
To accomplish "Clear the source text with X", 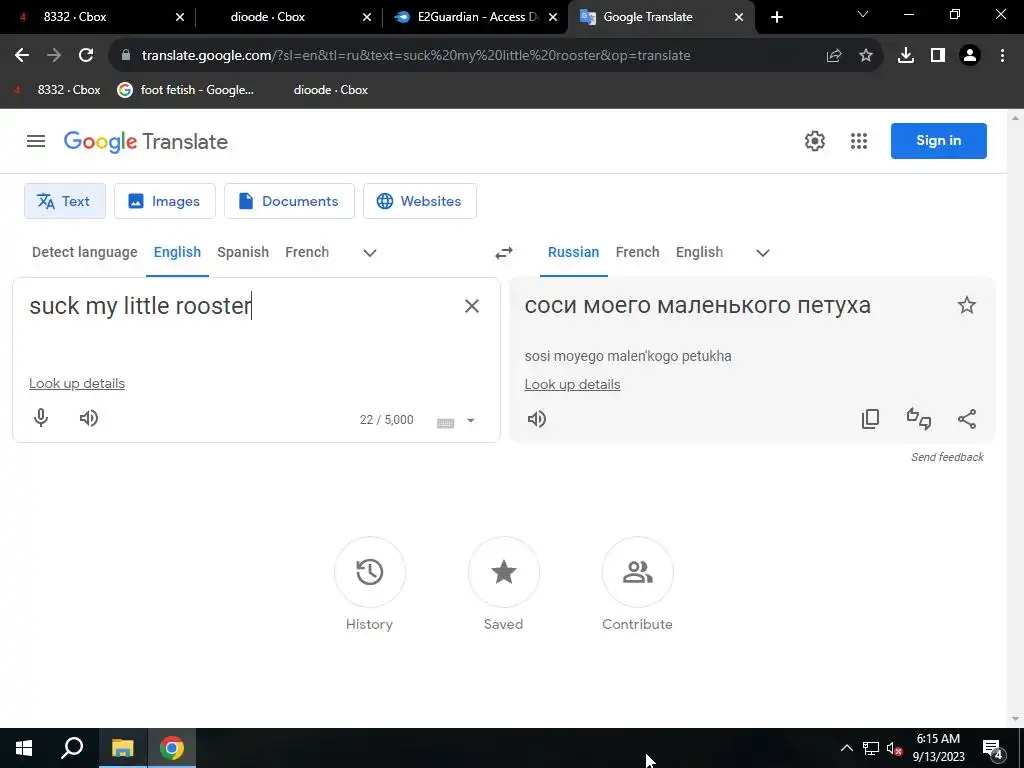I will pos(472,306).
